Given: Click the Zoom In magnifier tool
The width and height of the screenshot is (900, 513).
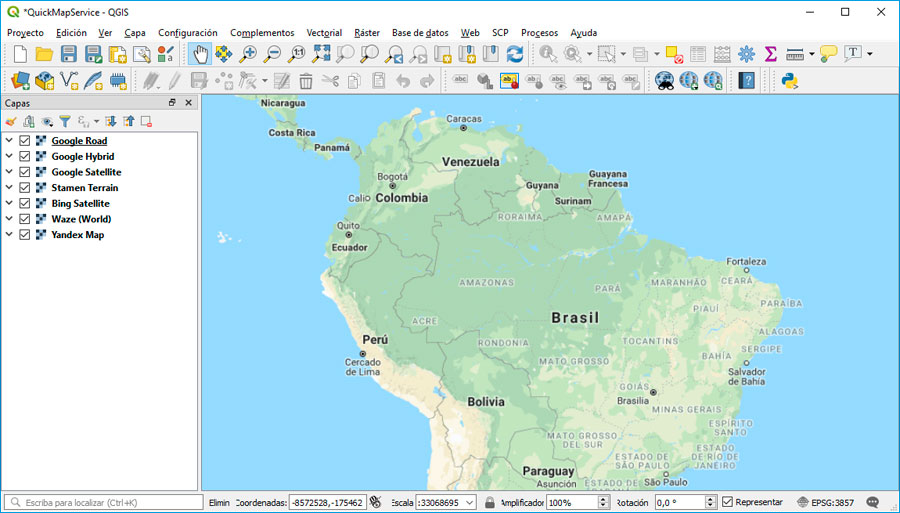Looking at the screenshot, I should point(248,54).
